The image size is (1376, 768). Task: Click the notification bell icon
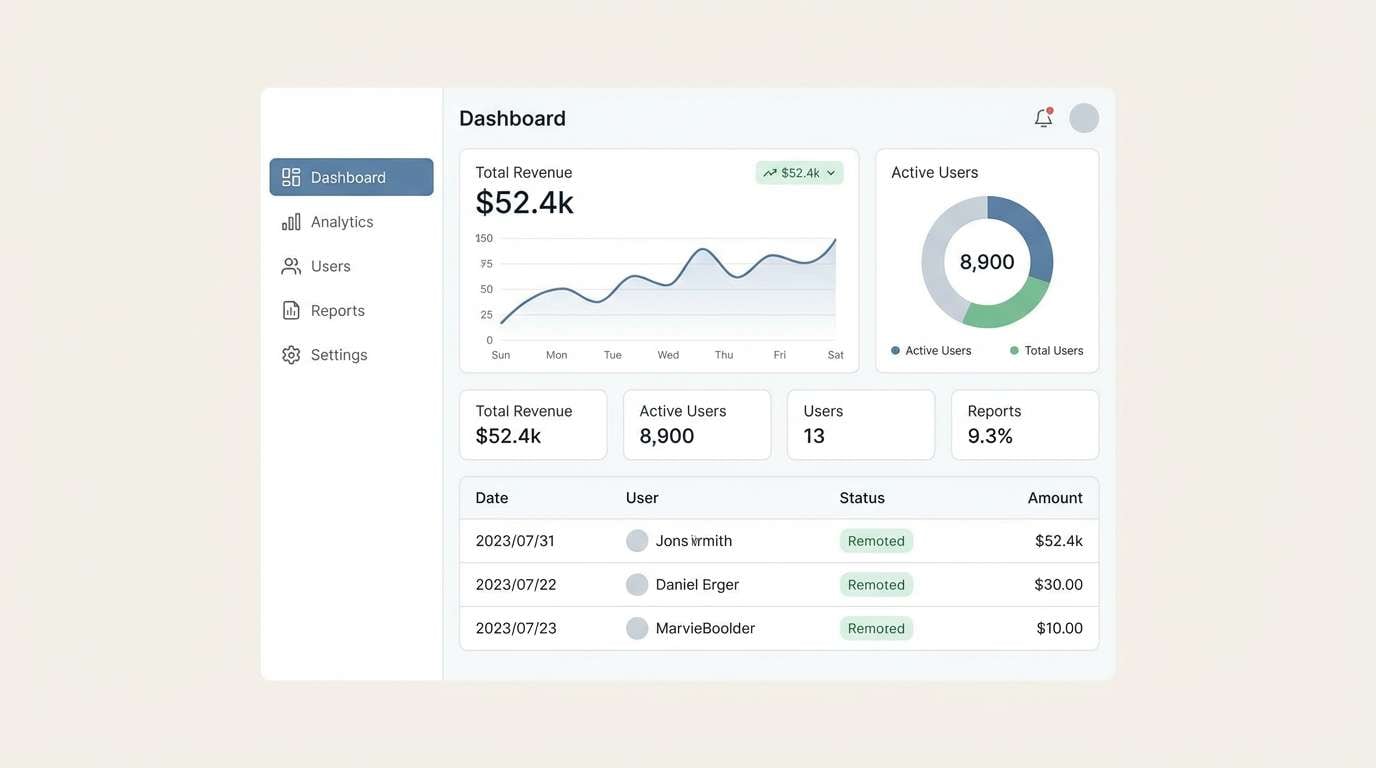[x=1041, y=116]
